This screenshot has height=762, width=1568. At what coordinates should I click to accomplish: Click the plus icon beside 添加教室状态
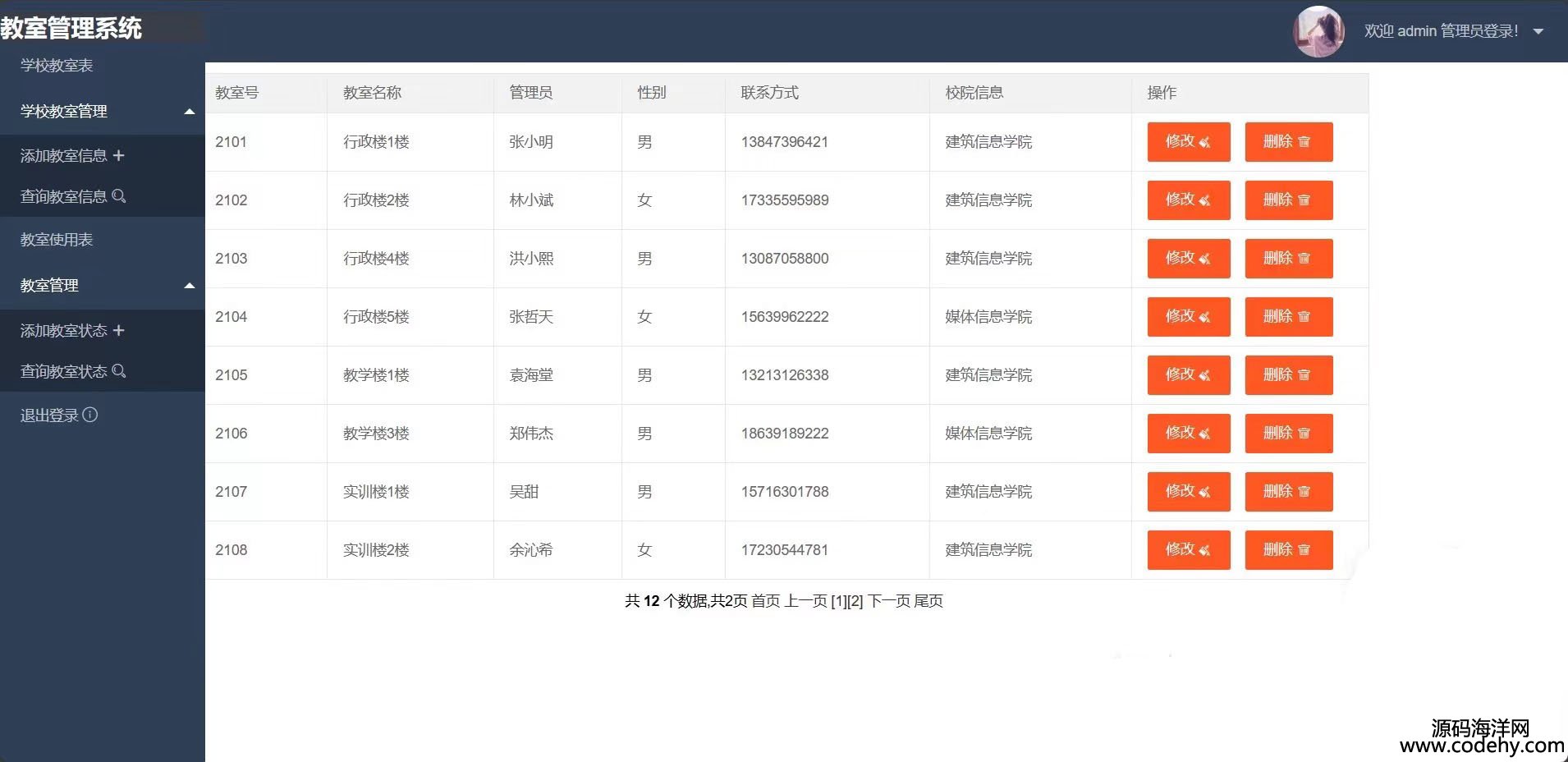tap(119, 330)
